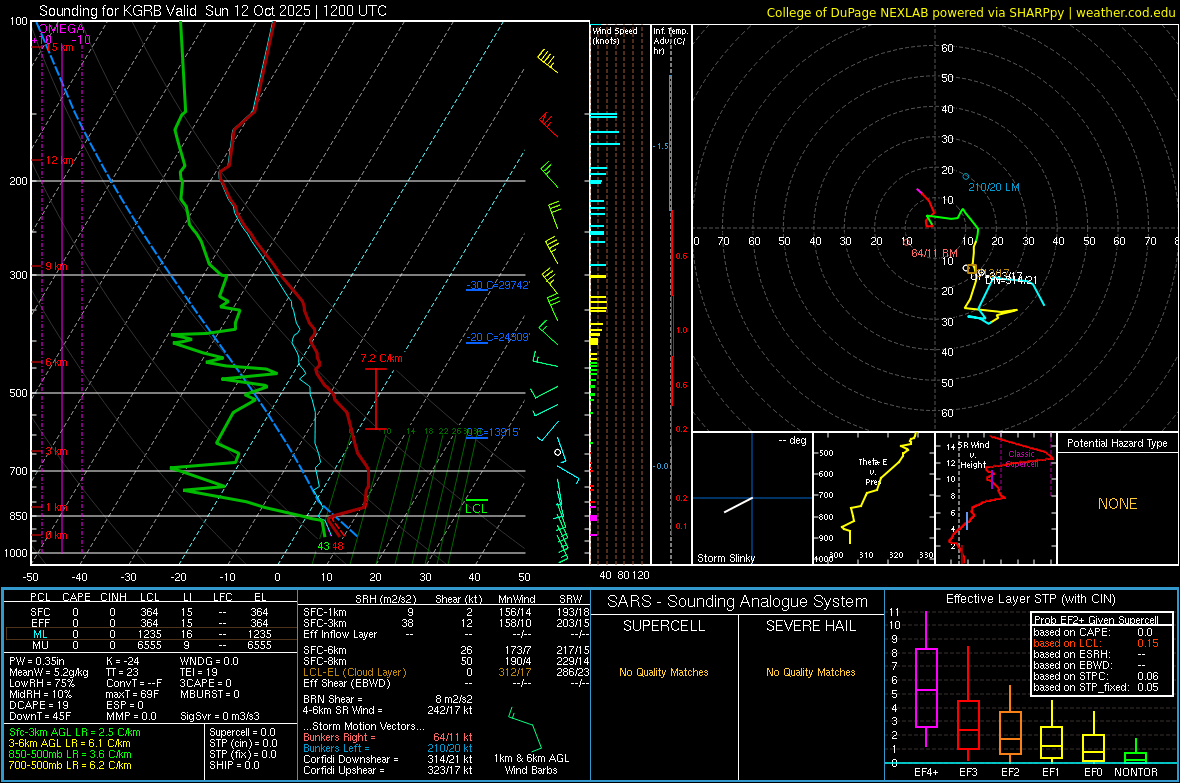
Task: Select the MU parcel row
Action: (151, 645)
